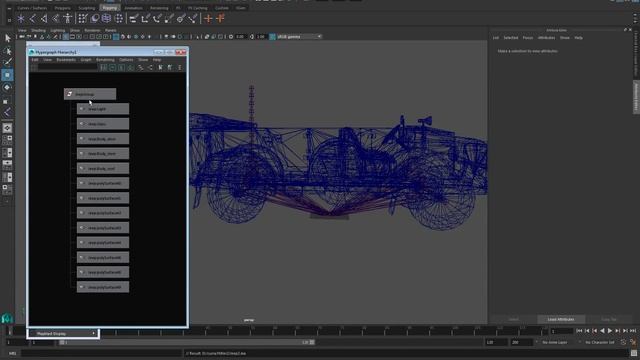Image resolution: width=640 pixels, height=360 pixels.
Task: Activate the Rotate tool in toolbox
Action: (7, 87)
